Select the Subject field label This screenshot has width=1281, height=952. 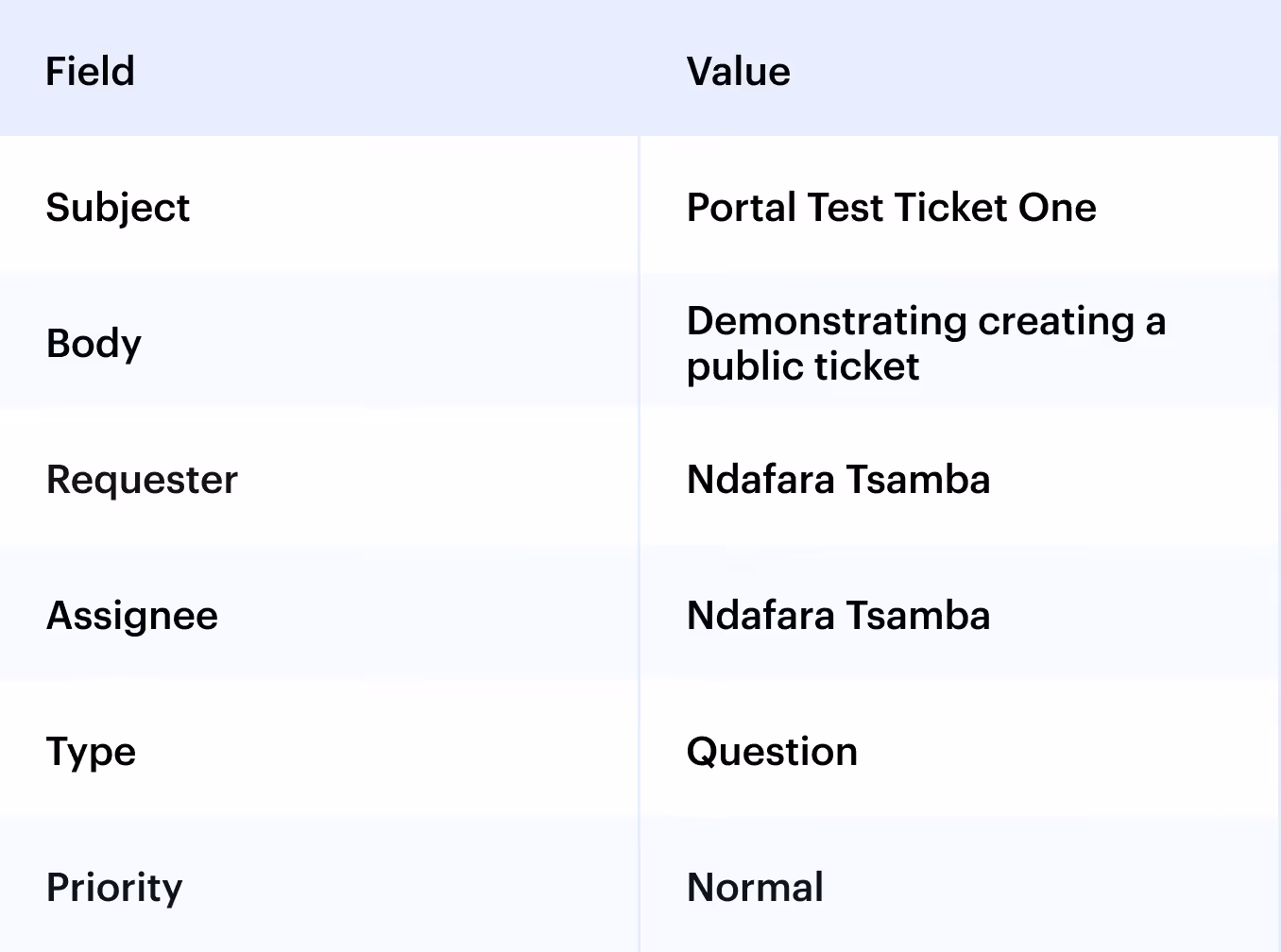[x=117, y=208]
